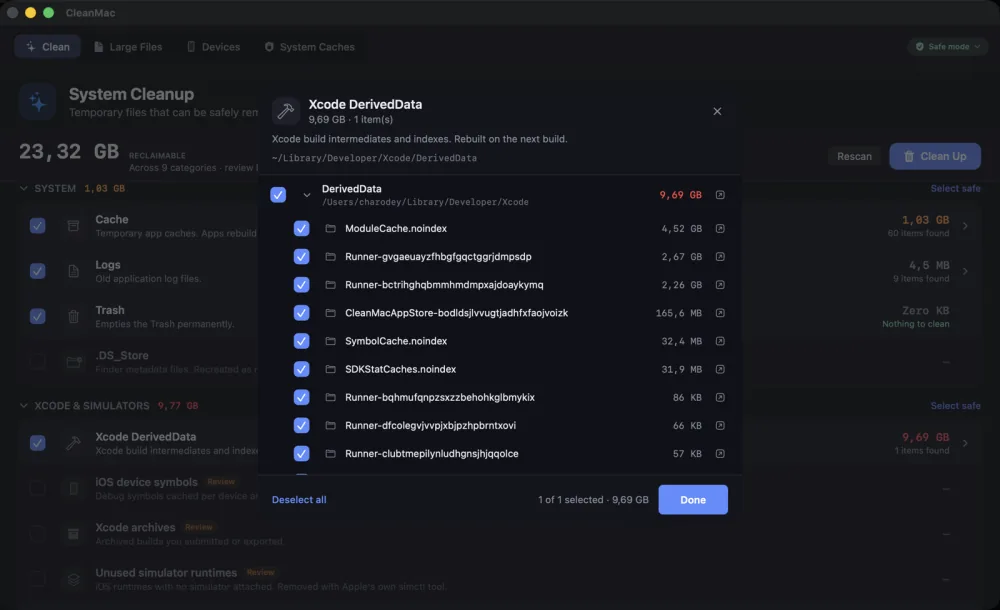Click reveal icon for Runner-dfcolegvjvvpjxbjpzhpbrntxovi
1000x610 pixels.
tap(720, 425)
